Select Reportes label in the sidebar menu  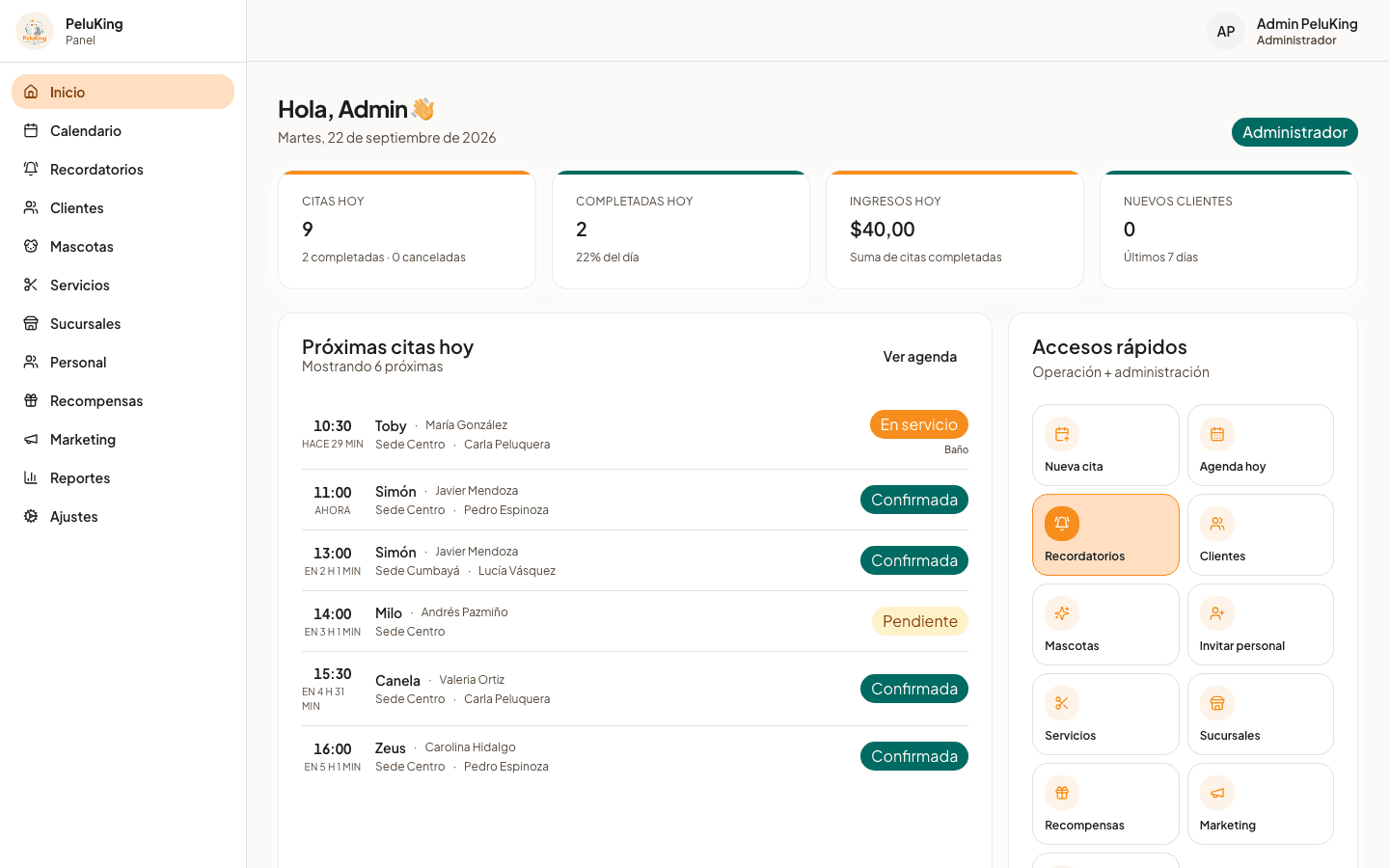(x=80, y=478)
